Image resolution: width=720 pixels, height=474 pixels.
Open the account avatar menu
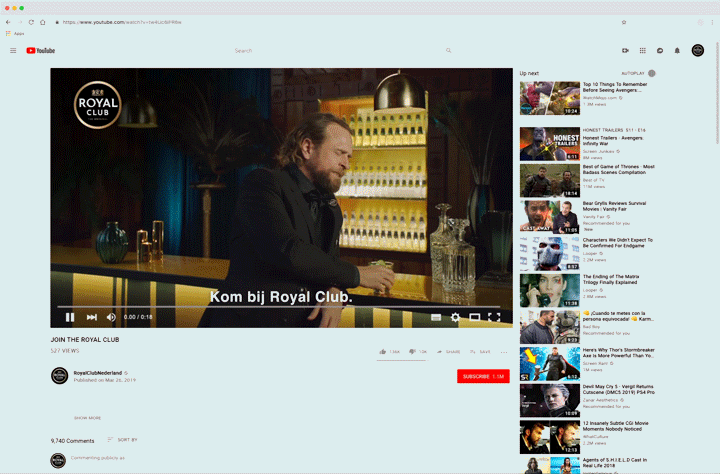coord(698,51)
